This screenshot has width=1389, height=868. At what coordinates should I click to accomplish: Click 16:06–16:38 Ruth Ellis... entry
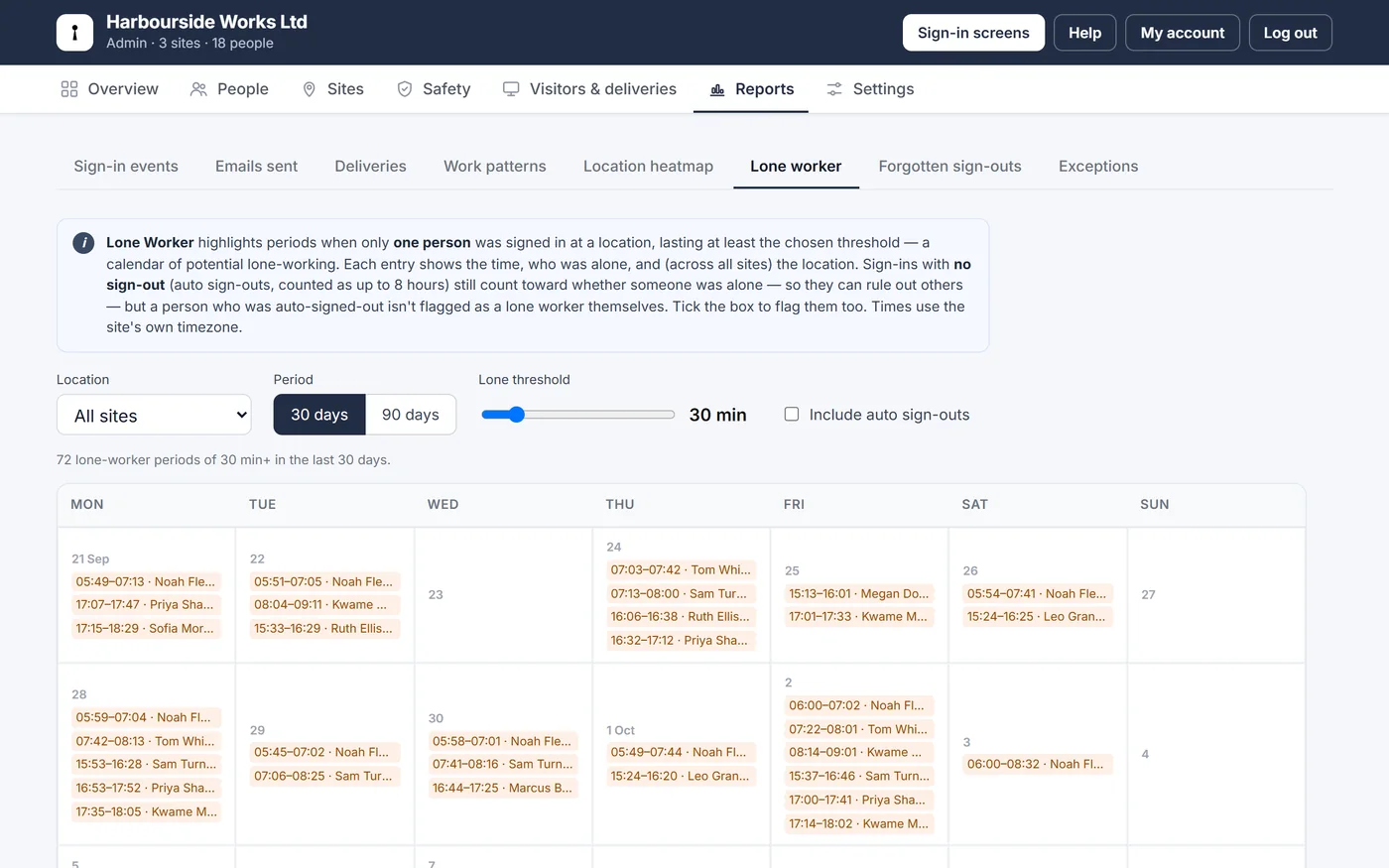[681, 617]
